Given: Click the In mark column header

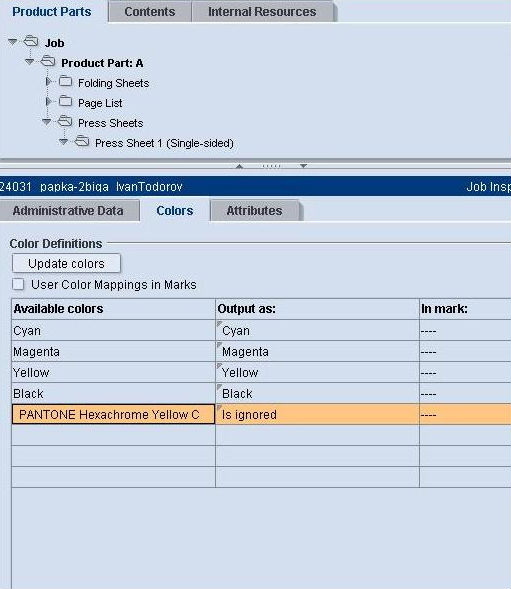Looking at the screenshot, I should (465, 309).
